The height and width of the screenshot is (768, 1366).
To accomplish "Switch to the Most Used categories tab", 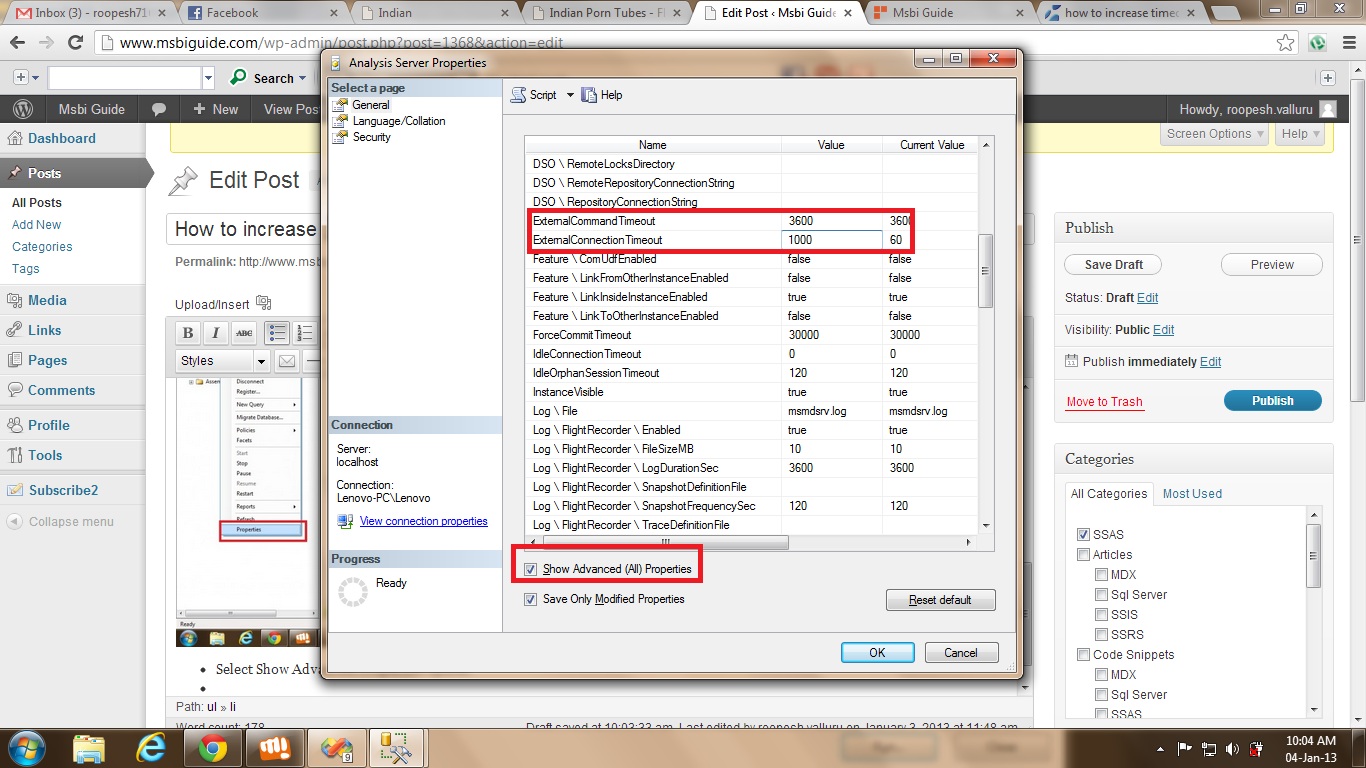I will [1191, 493].
